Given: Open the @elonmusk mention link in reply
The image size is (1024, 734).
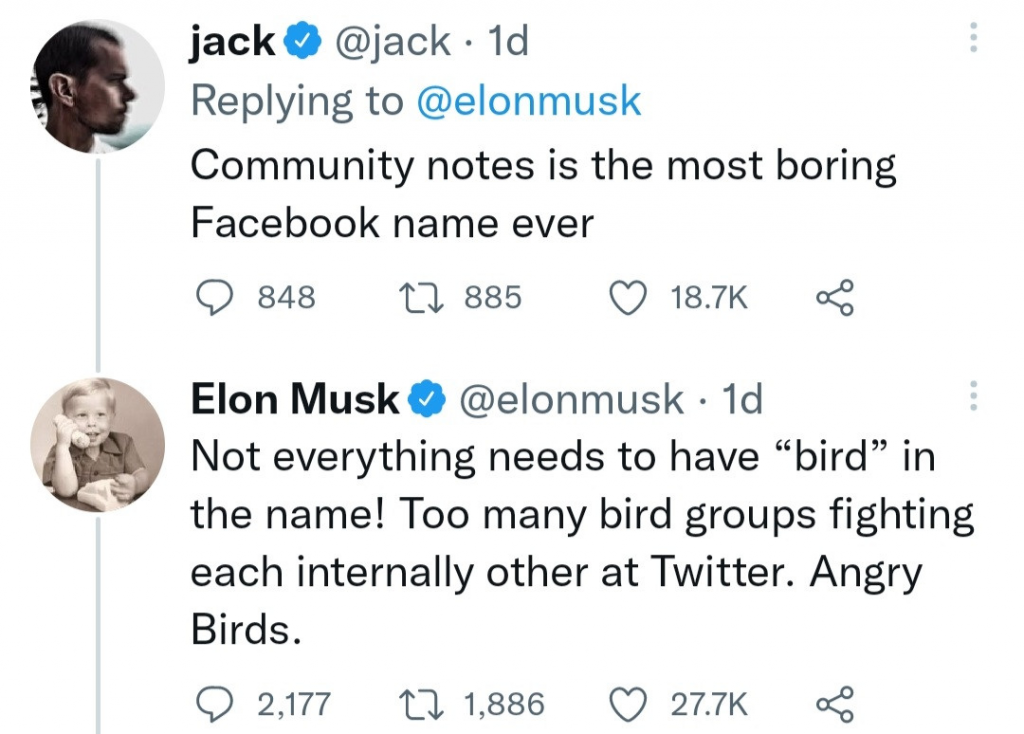Looking at the screenshot, I should [527, 101].
